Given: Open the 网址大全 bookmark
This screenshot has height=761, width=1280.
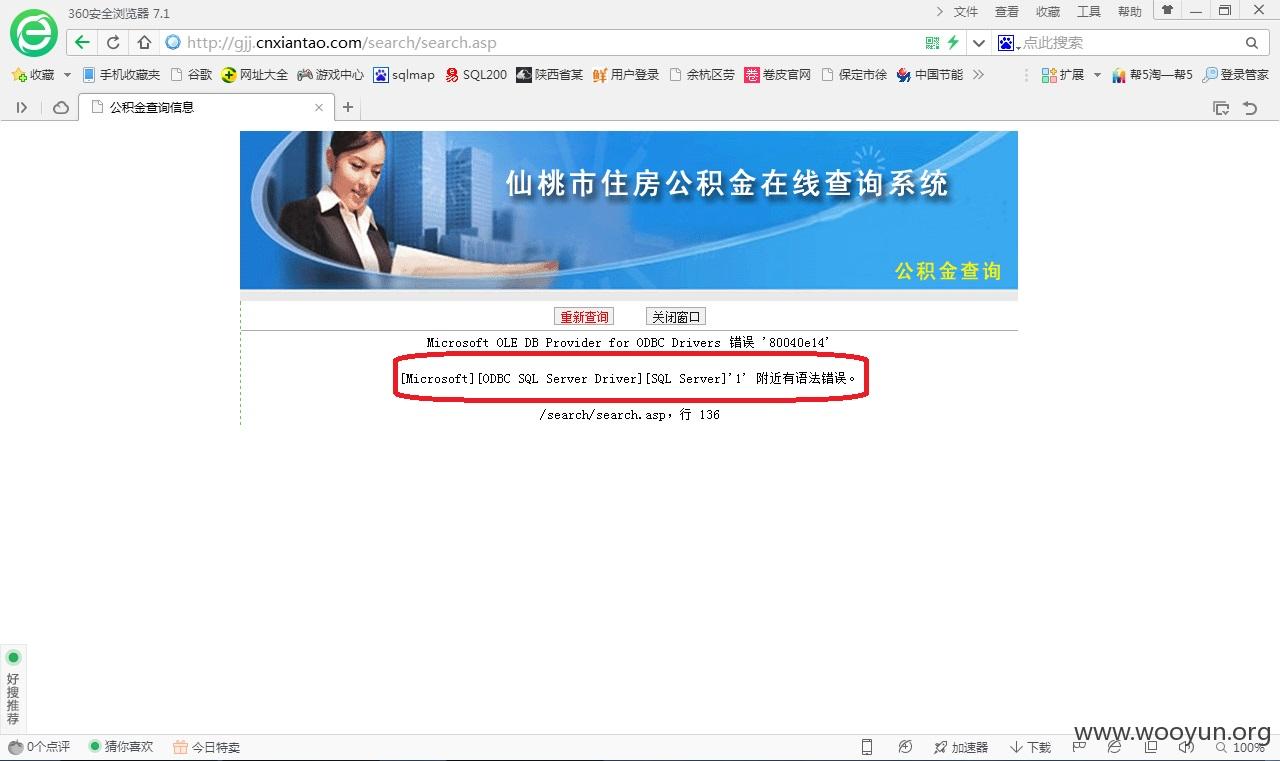Looking at the screenshot, I should 255,75.
